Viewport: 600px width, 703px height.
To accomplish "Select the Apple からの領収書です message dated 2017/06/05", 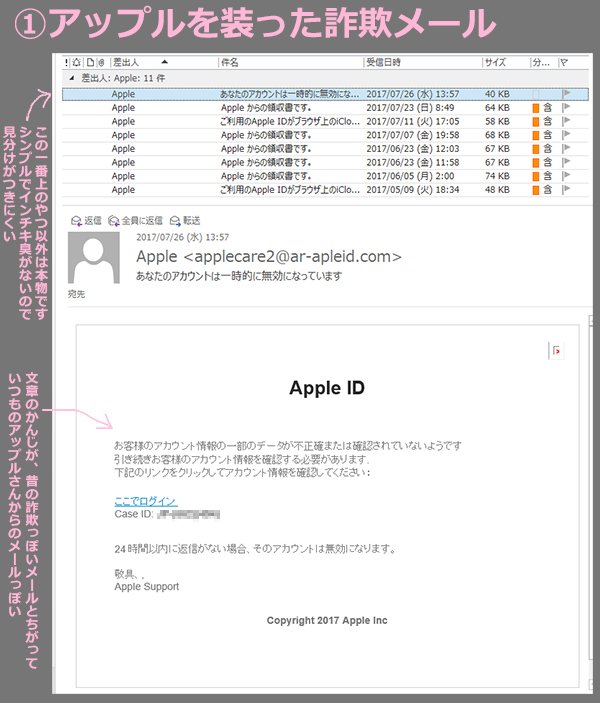I will point(325,176).
